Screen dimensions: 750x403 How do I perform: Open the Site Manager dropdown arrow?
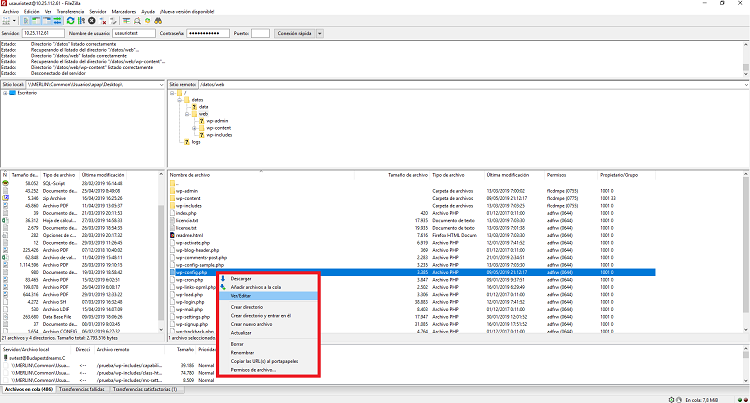(14, 21)
